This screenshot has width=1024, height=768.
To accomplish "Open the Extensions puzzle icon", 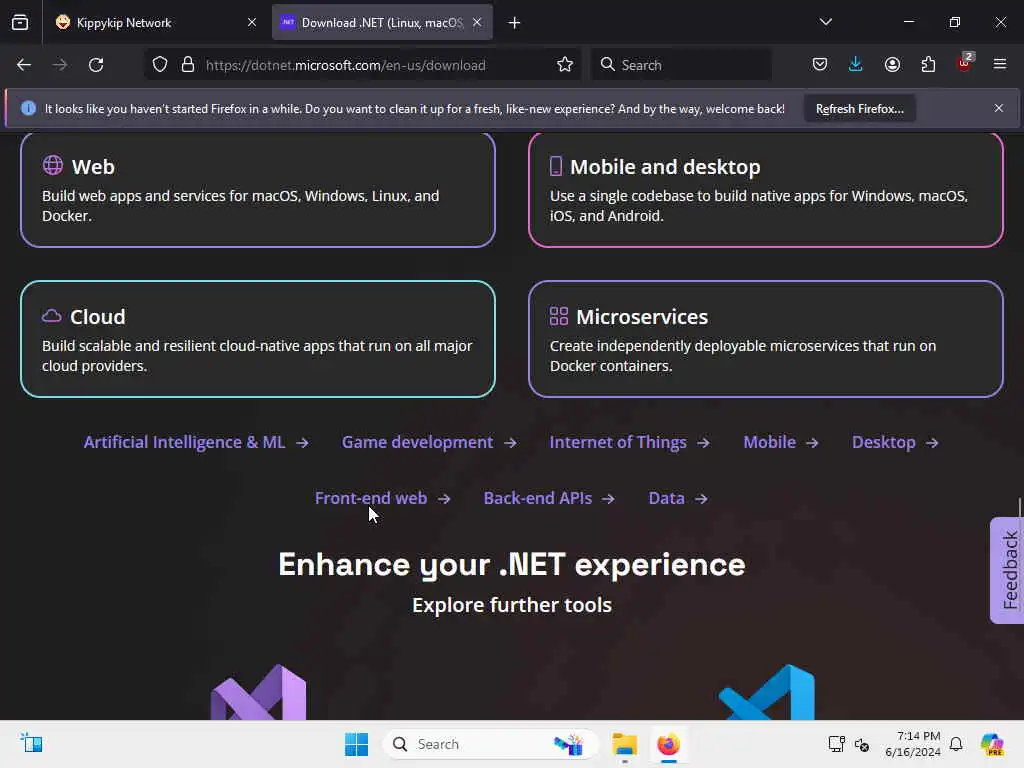I will tap(928, 65).
